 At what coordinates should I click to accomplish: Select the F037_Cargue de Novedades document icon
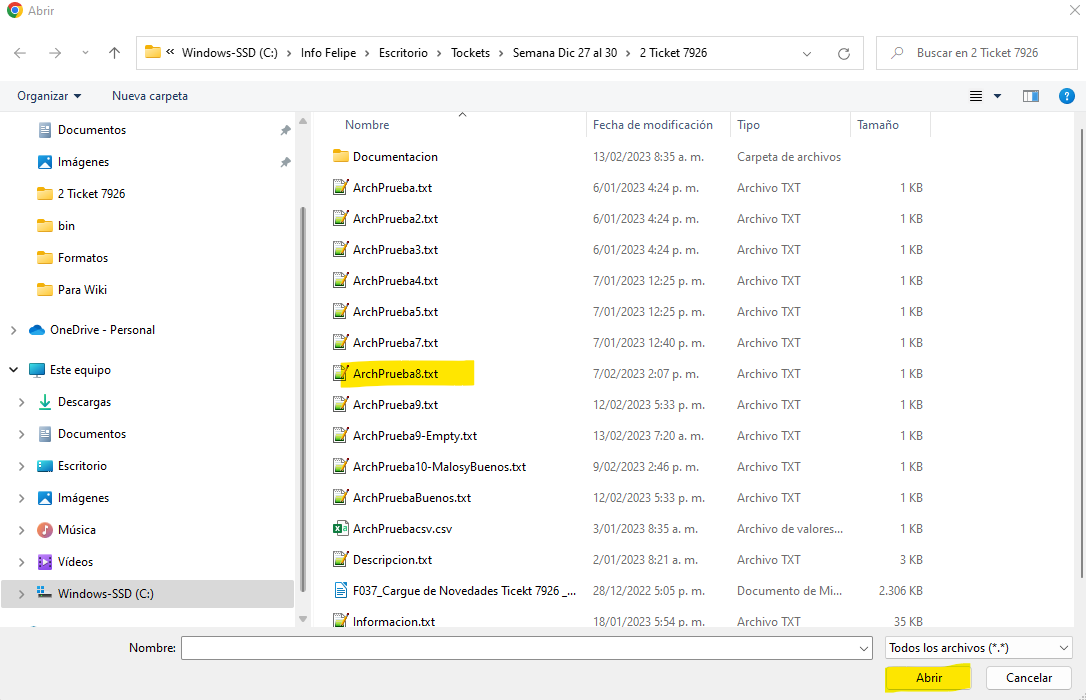pos(340,591)
